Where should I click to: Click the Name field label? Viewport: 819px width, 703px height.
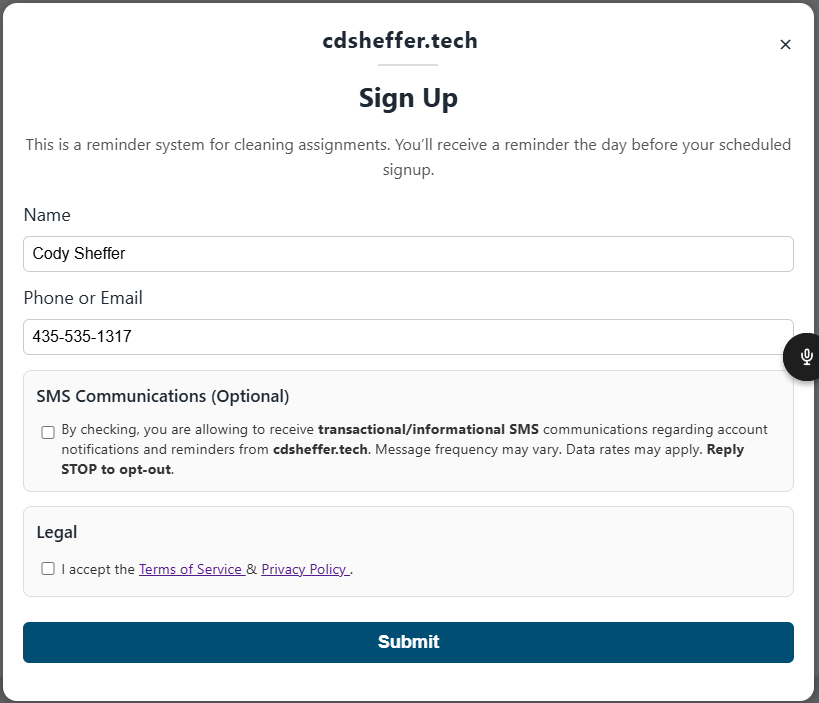coord(47,215)
